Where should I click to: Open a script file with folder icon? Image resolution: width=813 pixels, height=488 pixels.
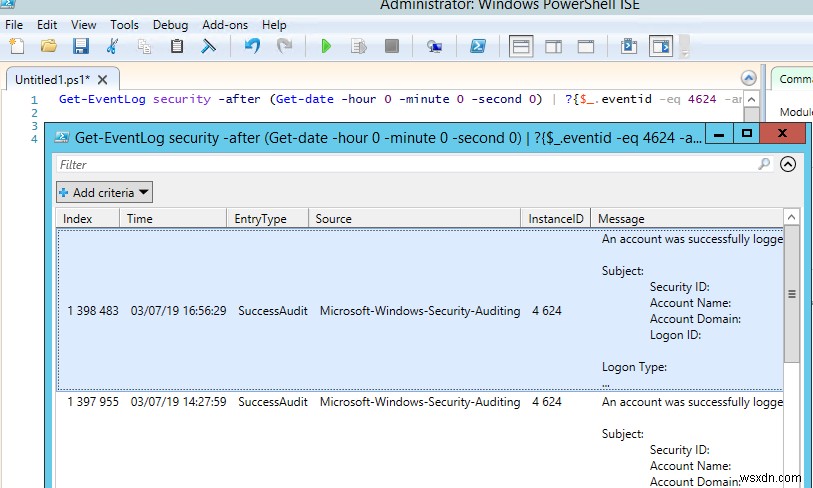(x=49, y=47)
